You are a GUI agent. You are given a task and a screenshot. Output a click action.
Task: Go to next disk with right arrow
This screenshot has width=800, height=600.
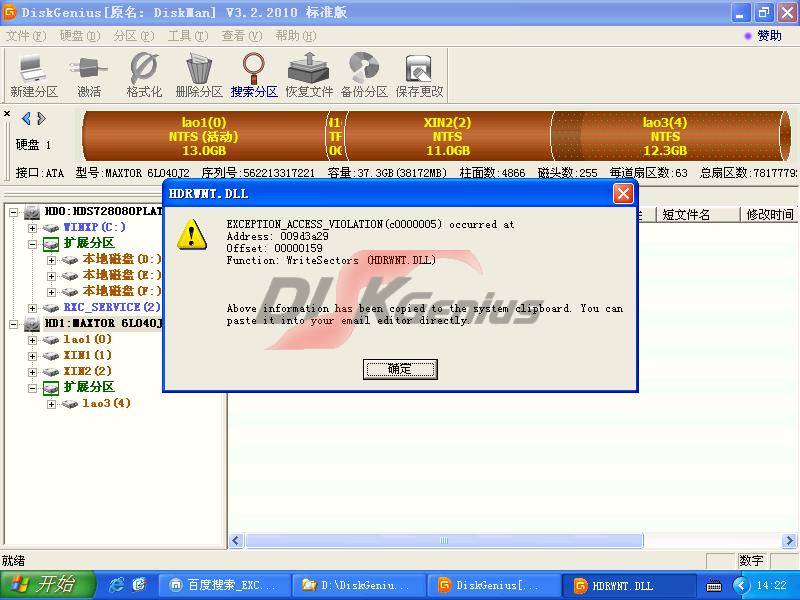coord(41,119)
